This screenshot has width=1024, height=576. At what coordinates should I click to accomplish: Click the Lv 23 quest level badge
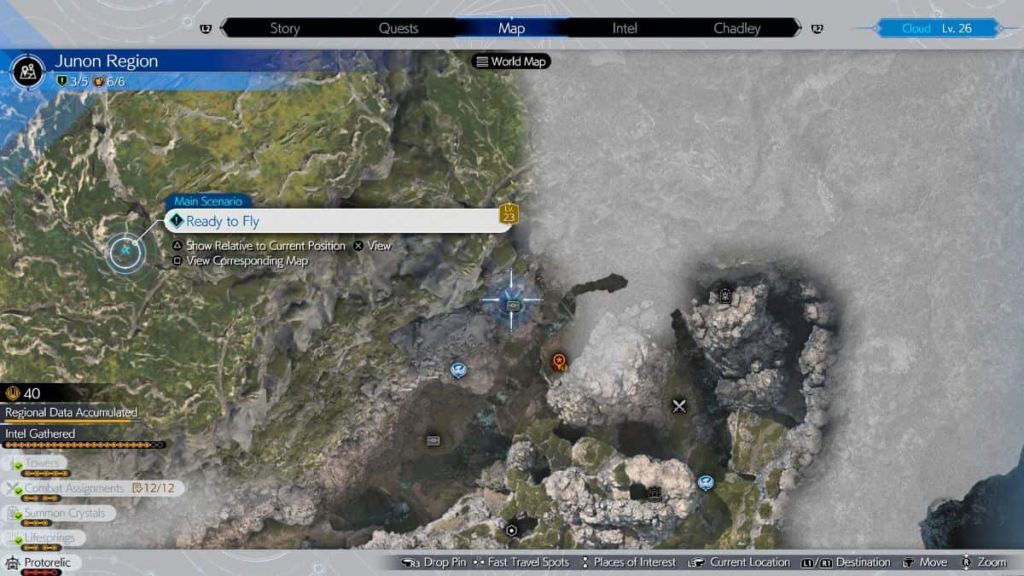coord(509,213)
